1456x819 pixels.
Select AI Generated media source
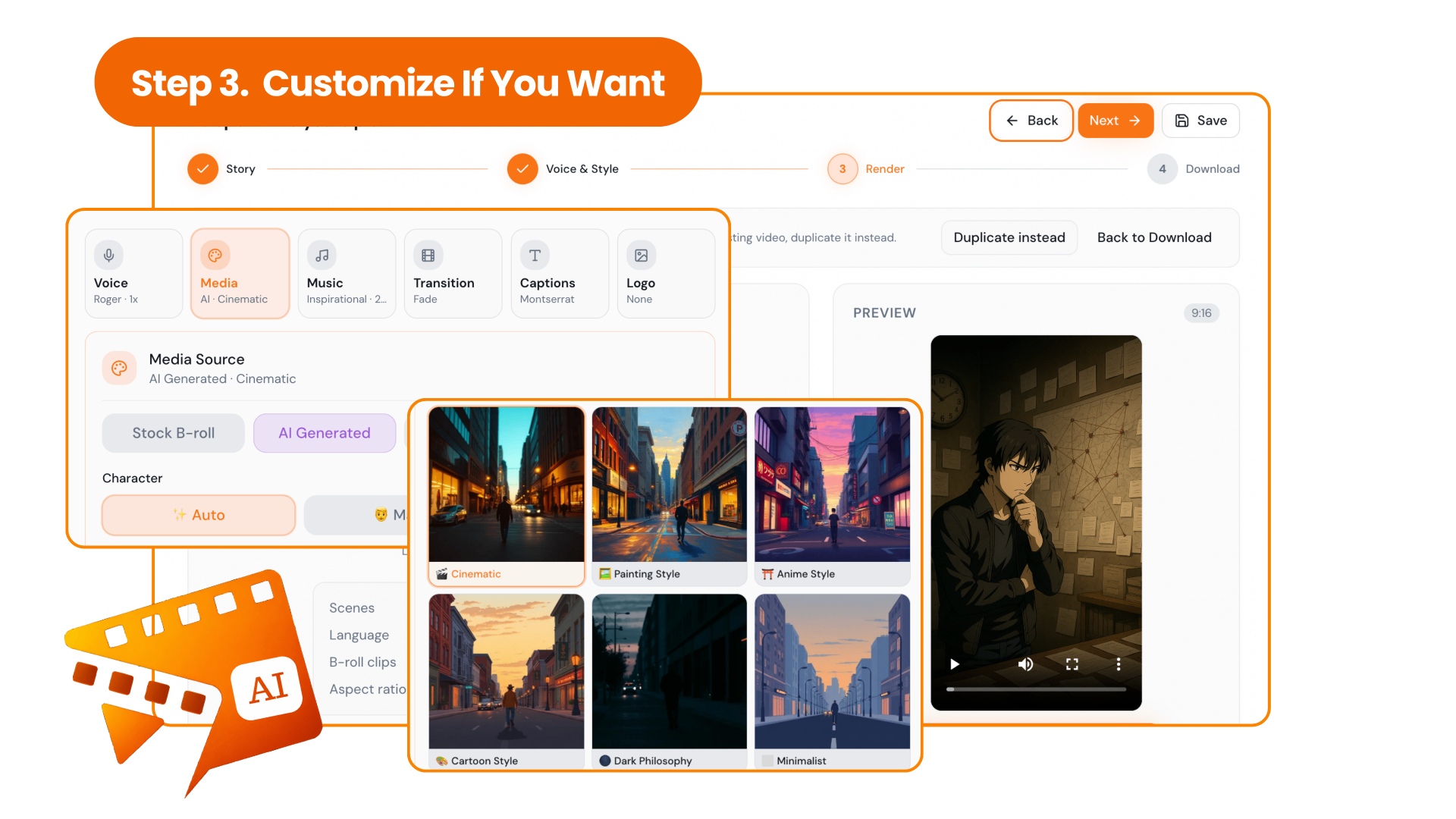coord(325,433)
